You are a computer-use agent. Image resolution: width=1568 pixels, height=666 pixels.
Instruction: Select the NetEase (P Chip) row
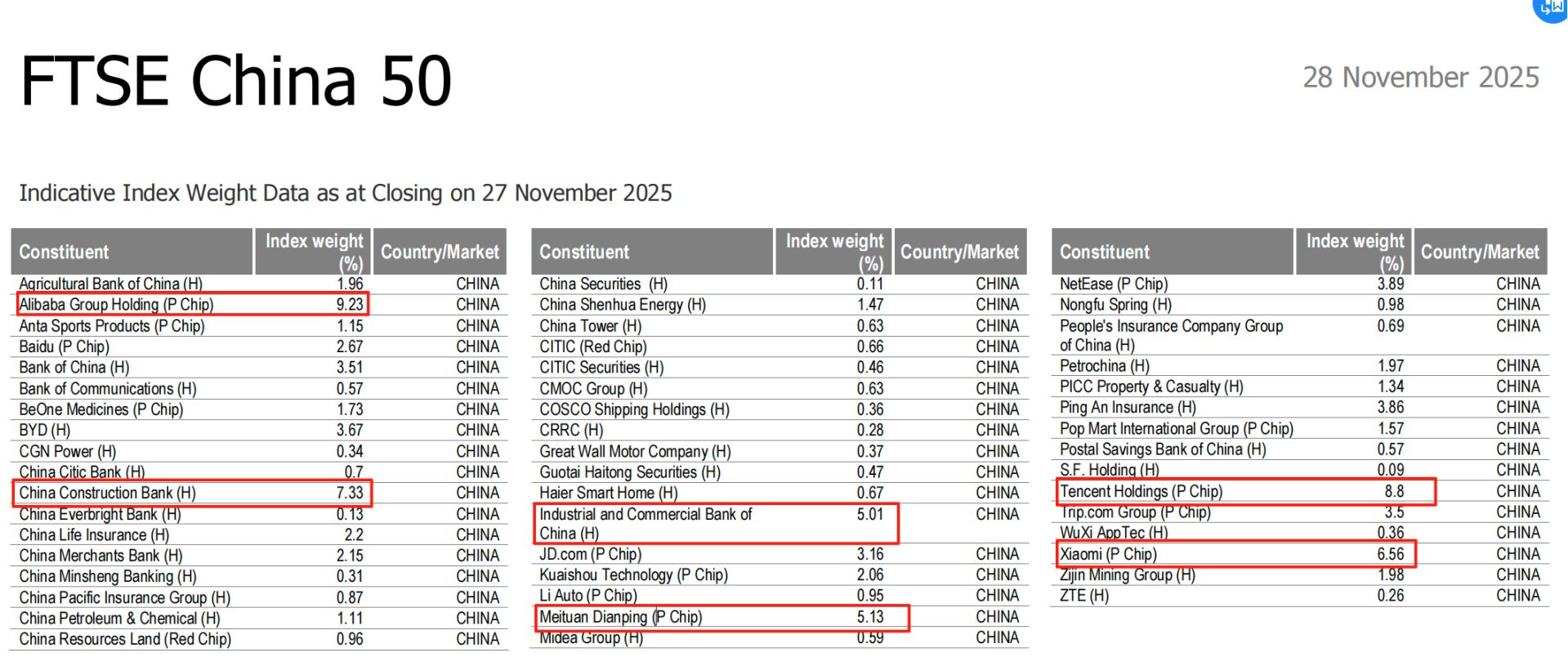point(1113,284)
